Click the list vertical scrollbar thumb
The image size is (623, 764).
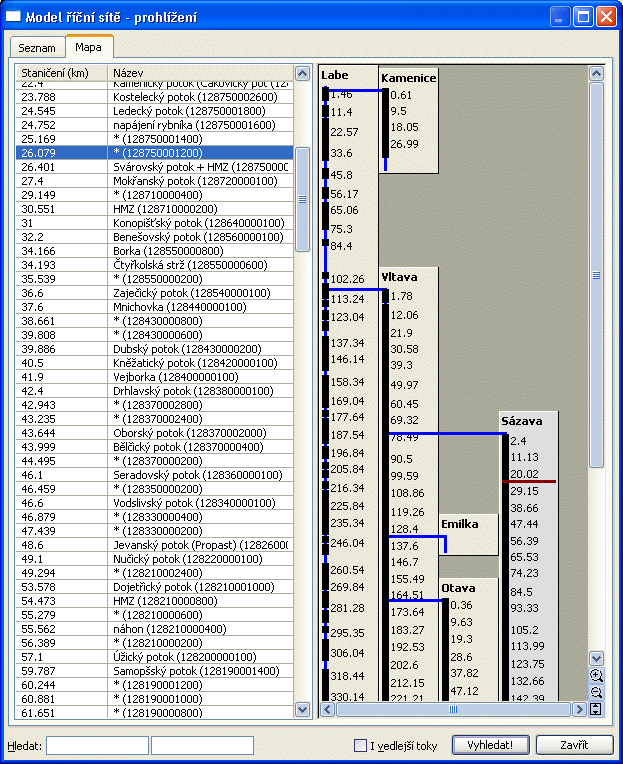[303, 199]
